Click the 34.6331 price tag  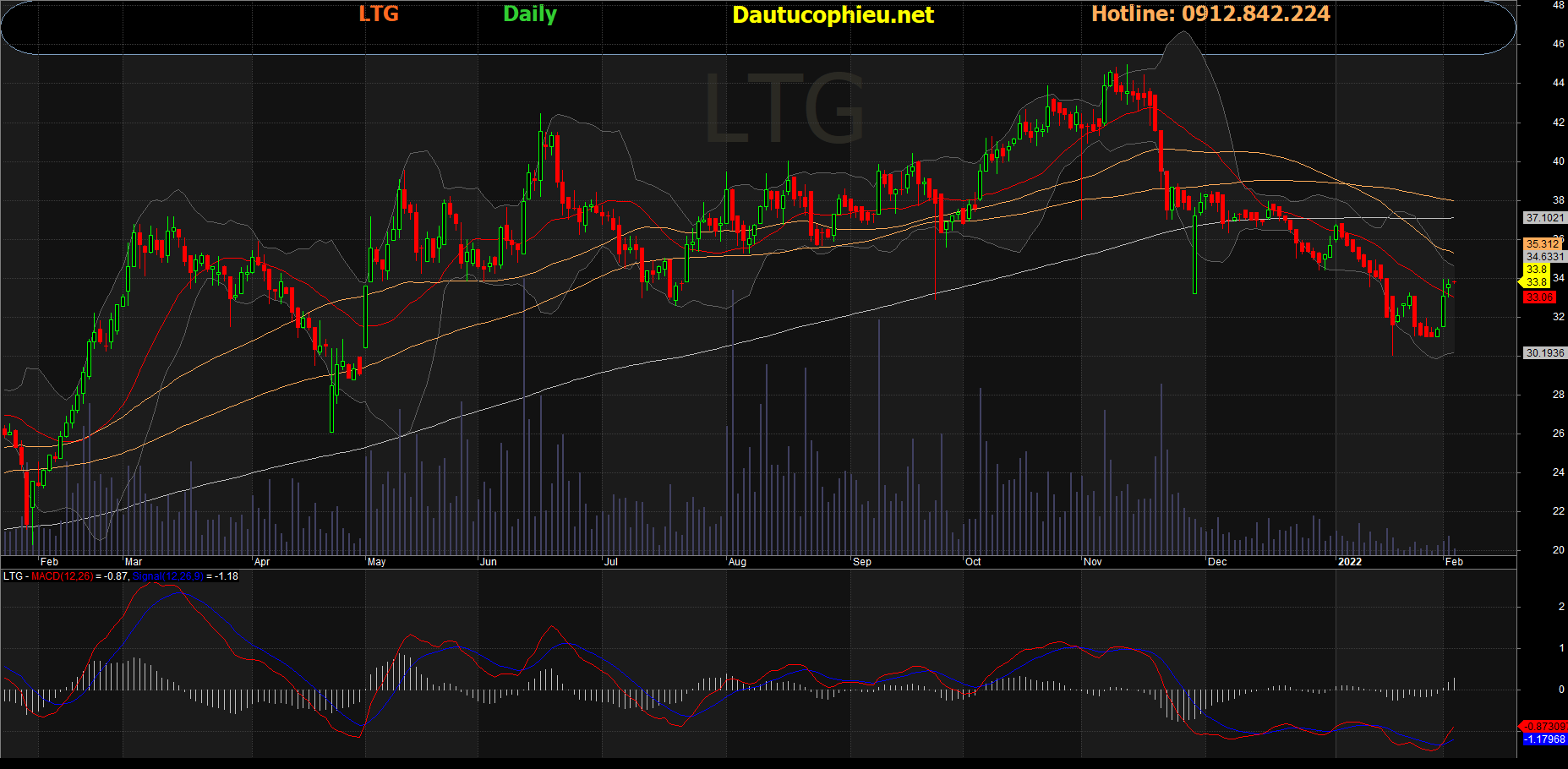click(1545, 257)
